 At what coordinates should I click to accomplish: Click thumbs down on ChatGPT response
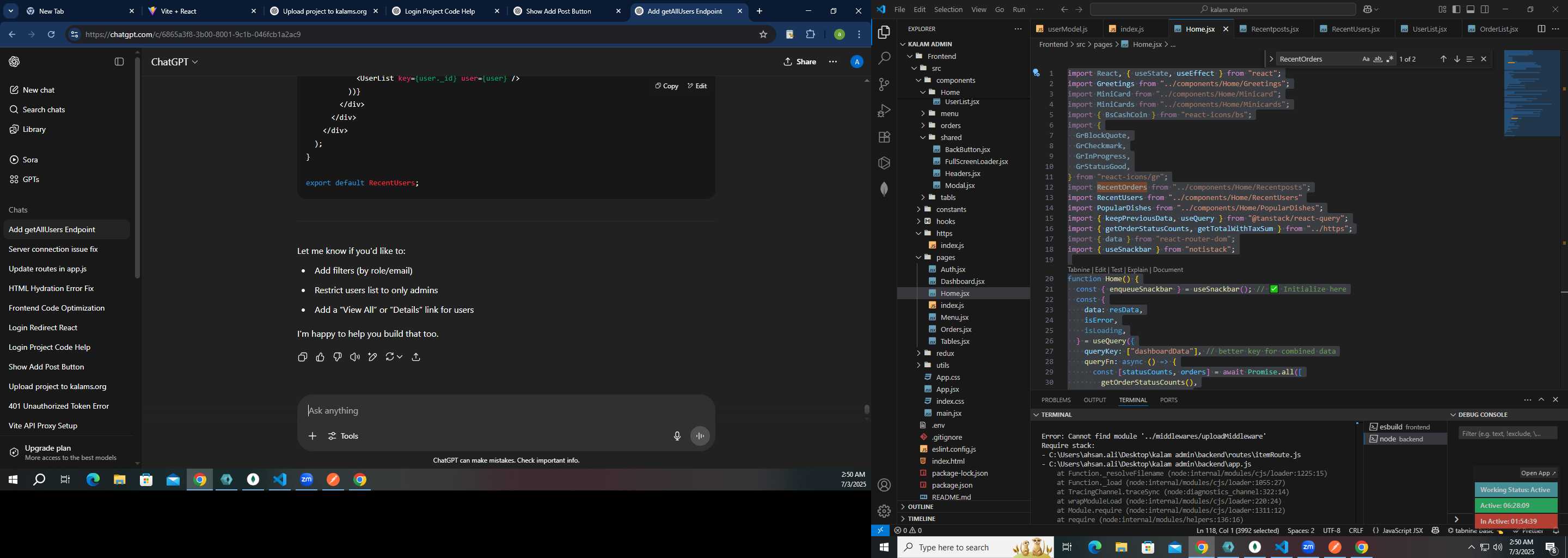coord(337,357)
